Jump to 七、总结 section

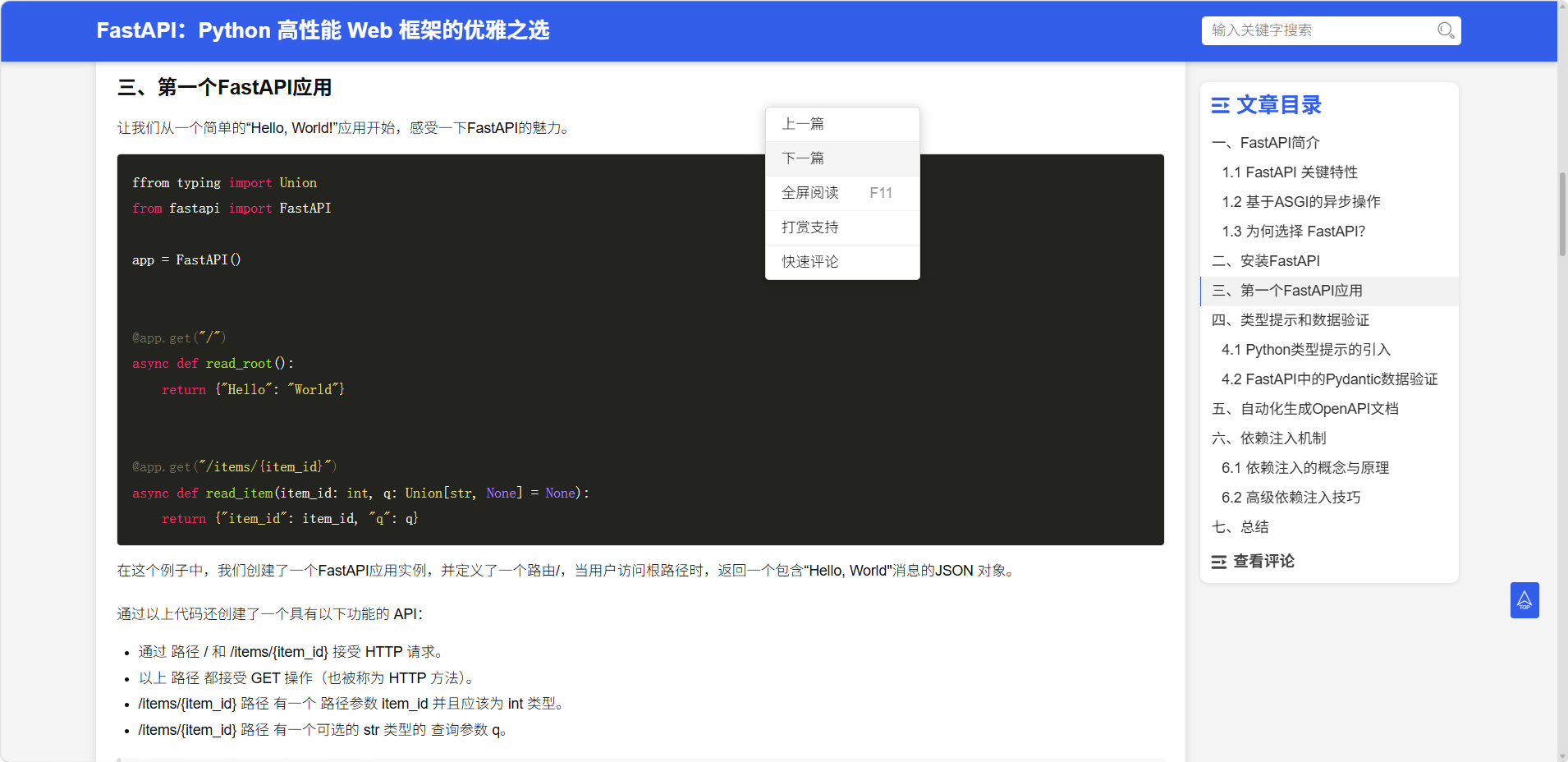click(x=1240, y=527)
